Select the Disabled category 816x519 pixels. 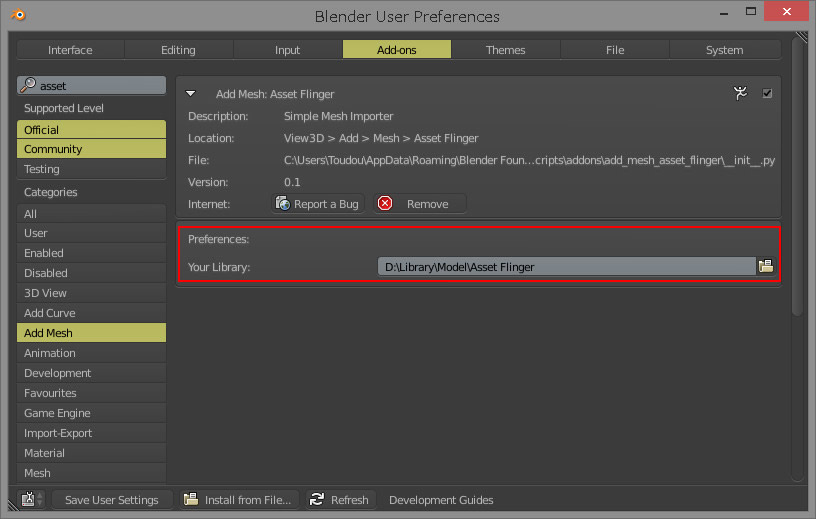point(92,273)
